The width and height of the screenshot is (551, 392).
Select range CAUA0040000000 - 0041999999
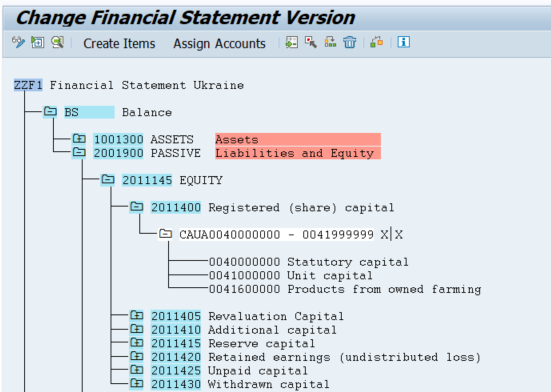click(x=277, y=234)
